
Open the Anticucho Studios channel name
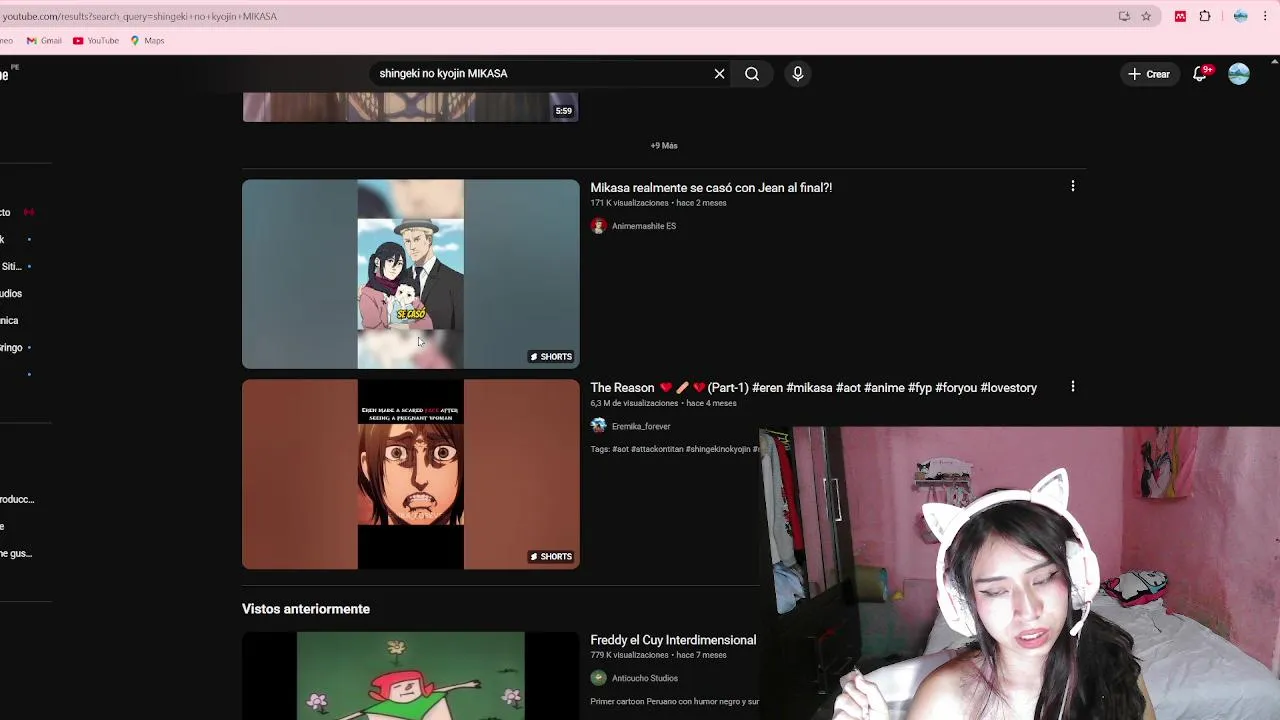pyautogui.click(x=645, y=678)
